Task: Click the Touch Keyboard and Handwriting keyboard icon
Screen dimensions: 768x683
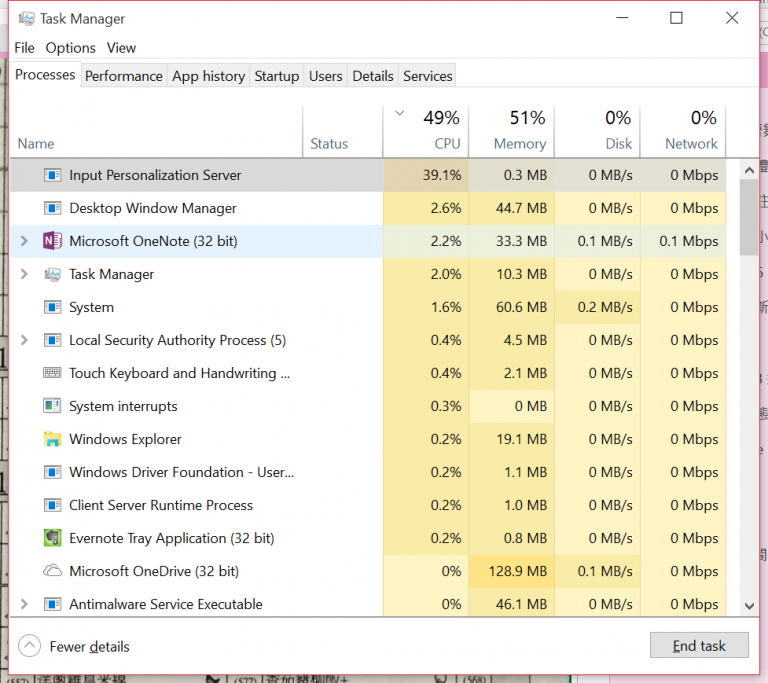Action: click(52, 373)
